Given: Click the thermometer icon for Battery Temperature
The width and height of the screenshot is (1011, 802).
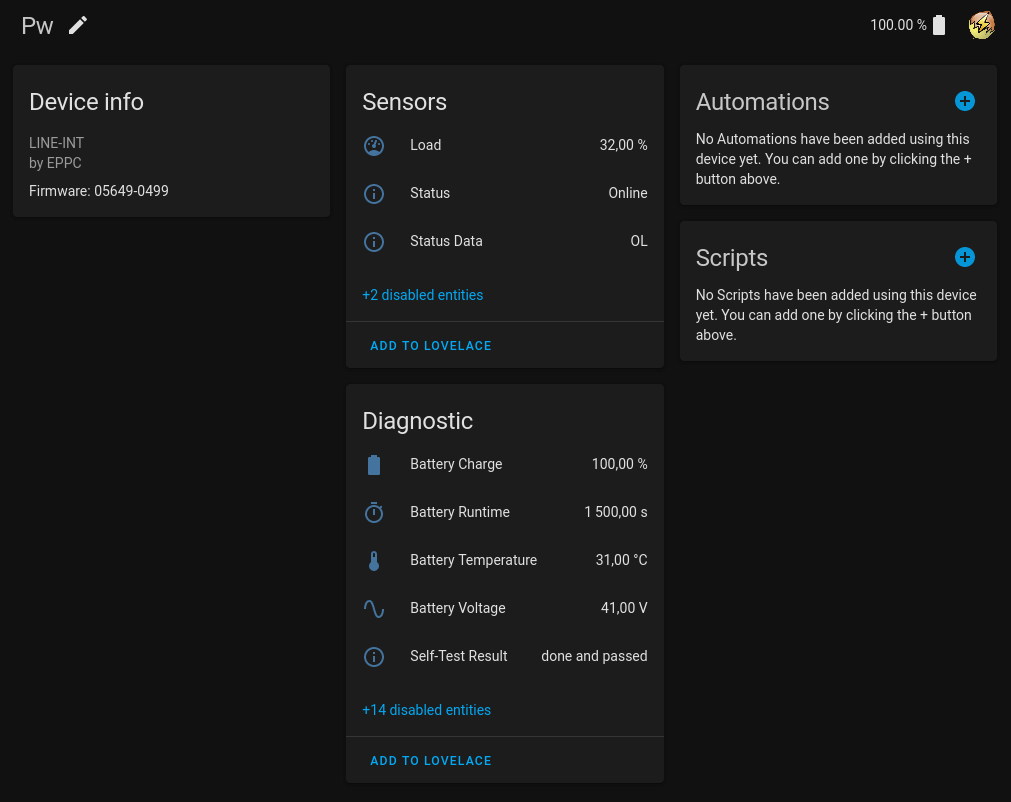Looking at the screenshot, I should click(374, 560).
